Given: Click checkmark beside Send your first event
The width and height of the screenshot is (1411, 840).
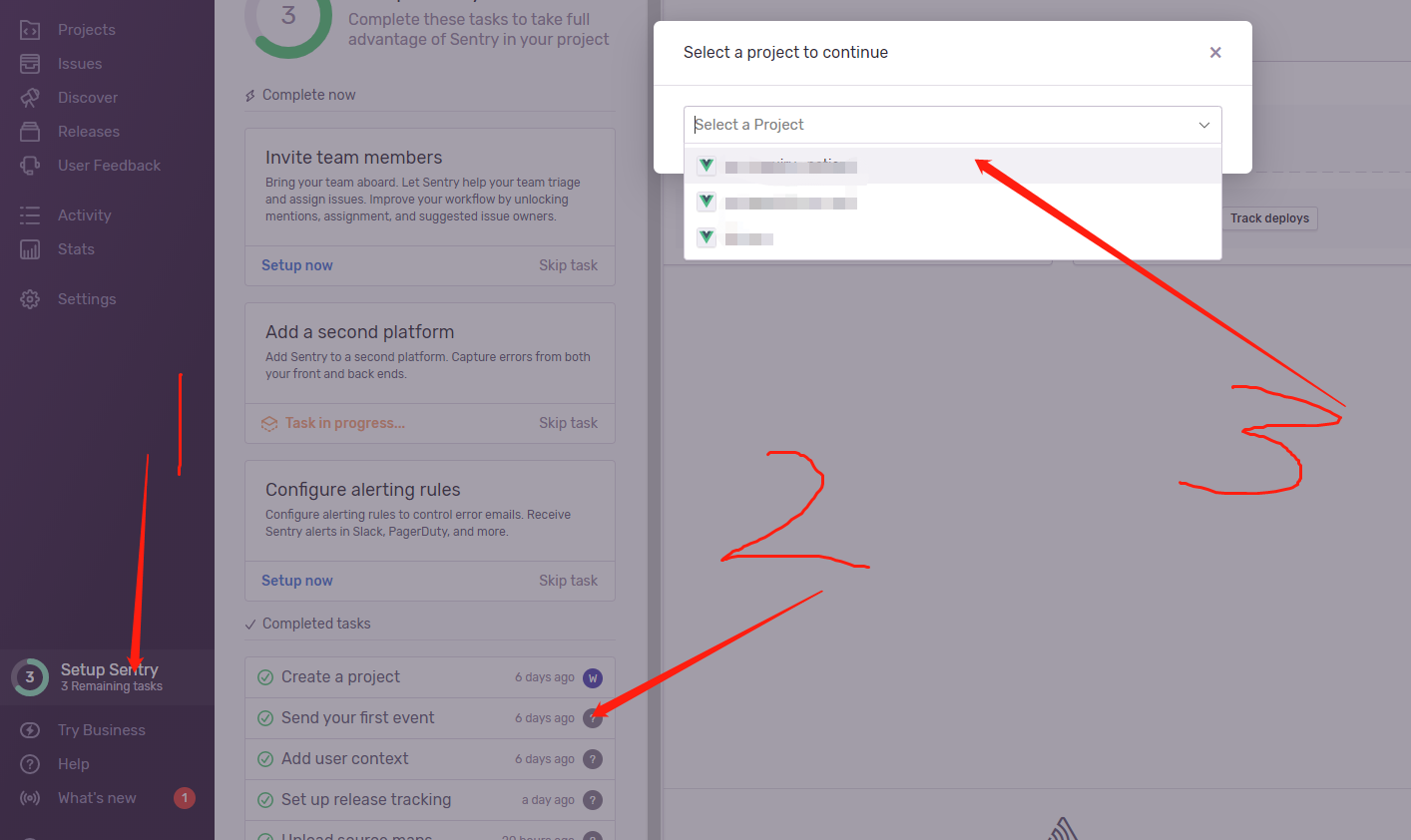Looking at the screenshot, I should click(x=265, y=718).
